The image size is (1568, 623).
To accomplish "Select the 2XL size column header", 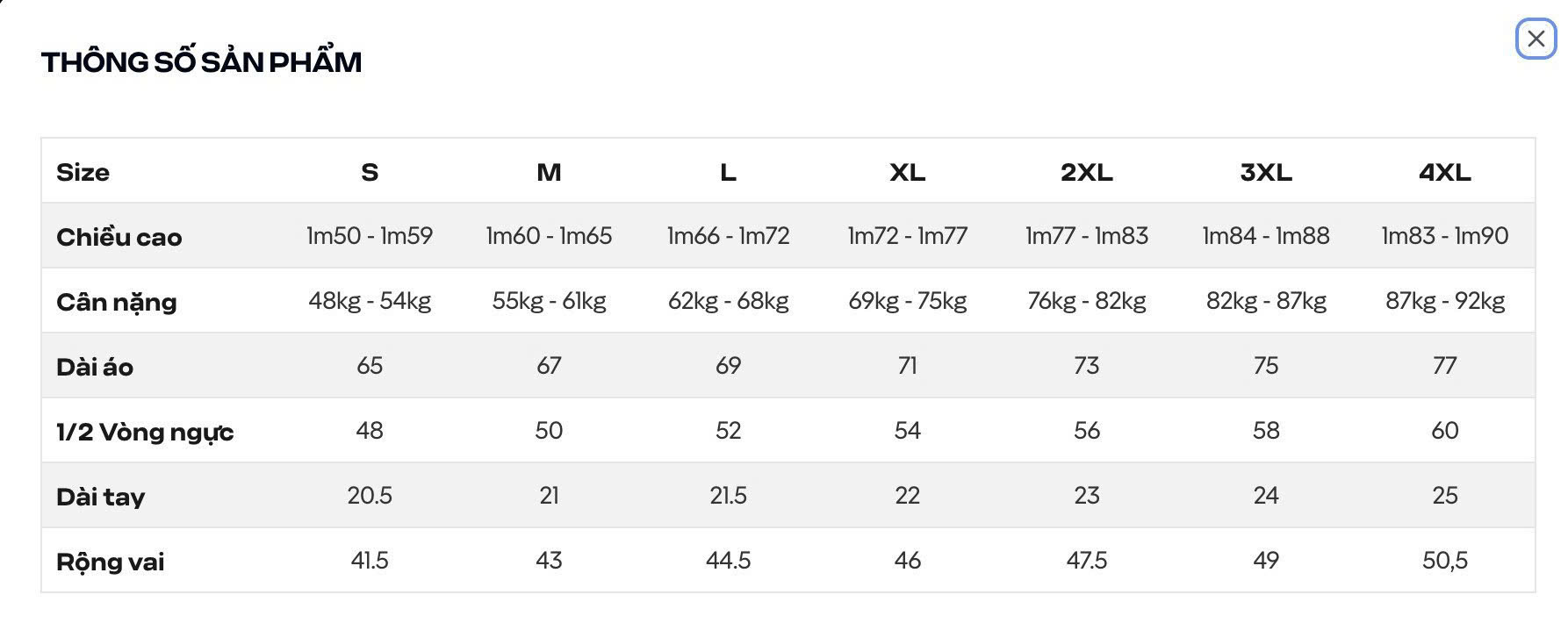I will pos(1086,172).
